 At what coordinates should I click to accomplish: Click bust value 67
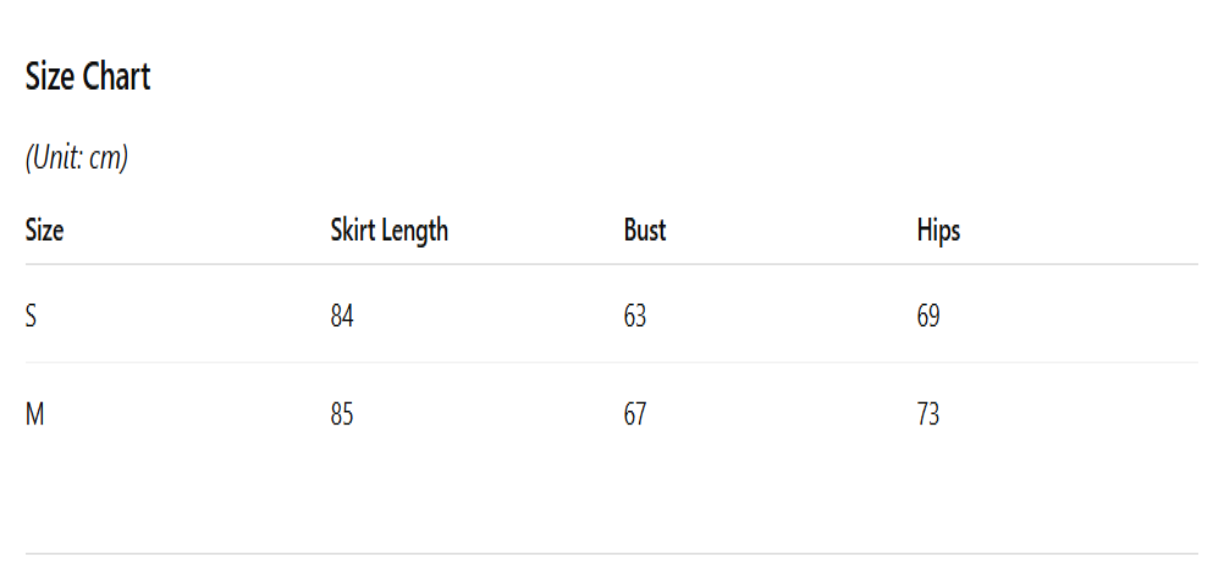click(635, 414)
